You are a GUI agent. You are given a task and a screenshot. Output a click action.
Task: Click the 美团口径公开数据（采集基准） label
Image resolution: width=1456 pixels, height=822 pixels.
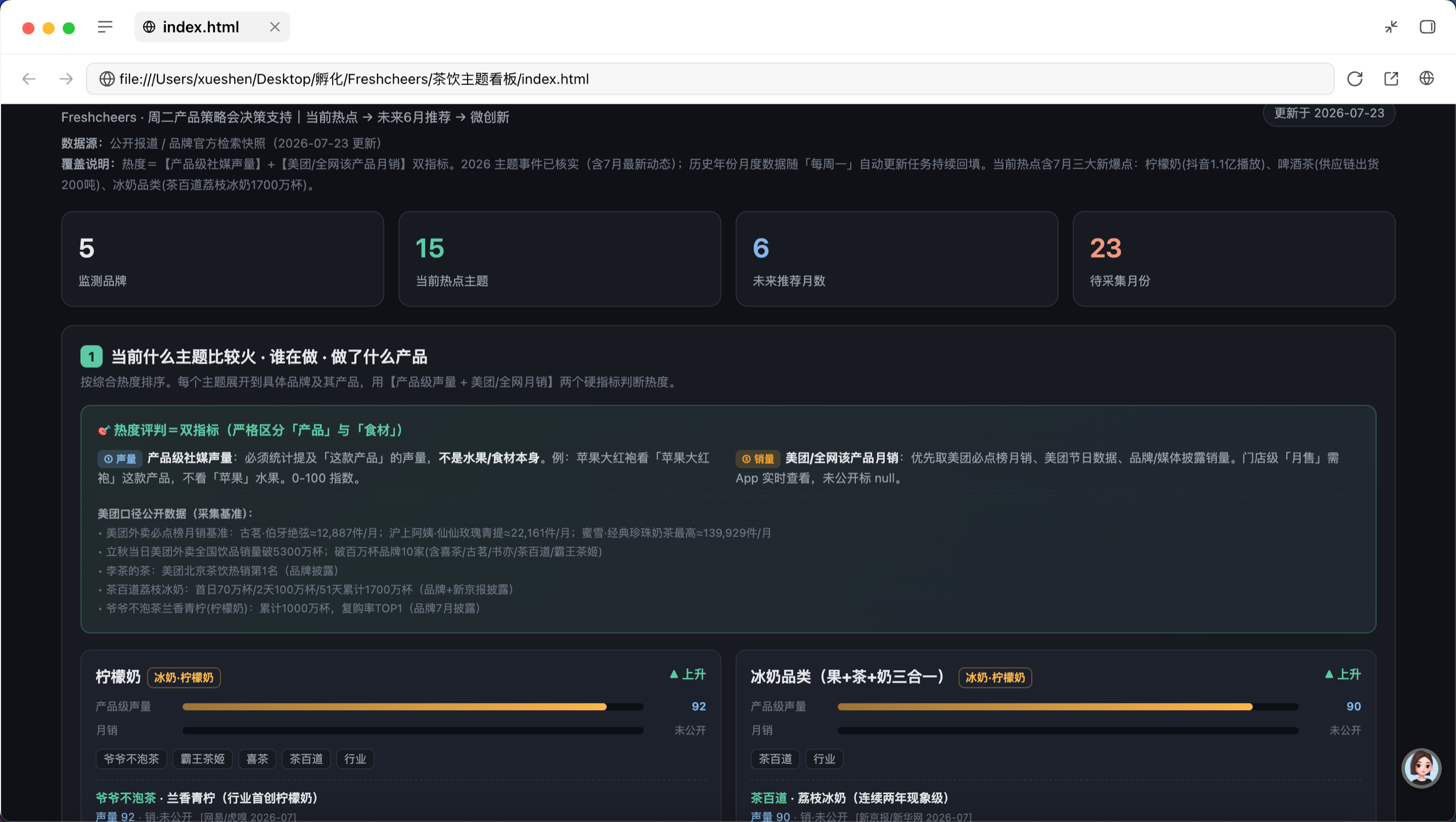tap(176, 514)
